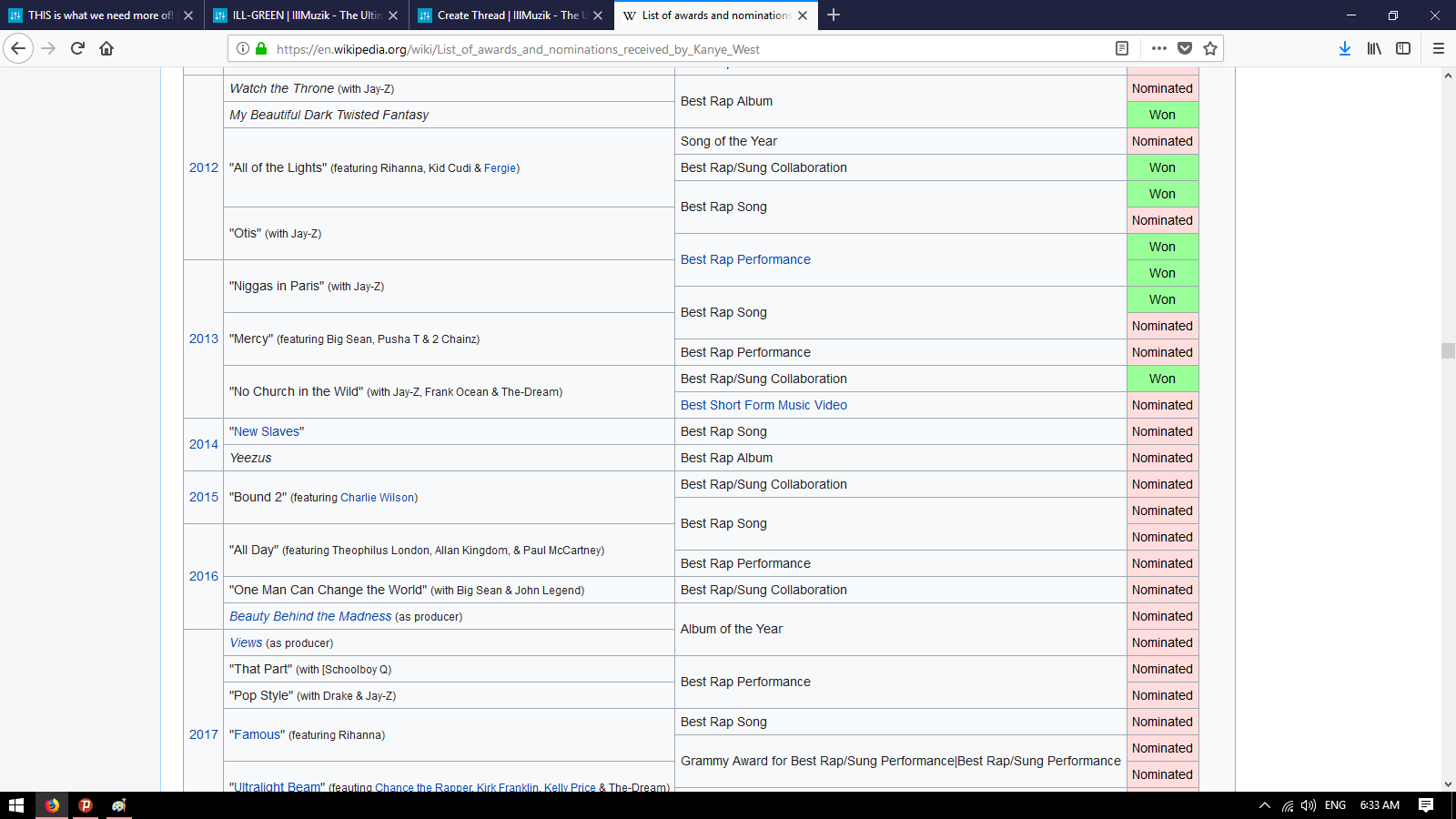Select the "Niggas in Paris" row text
This screenshot has height=819, width=1456.
[x=307, y=286]
